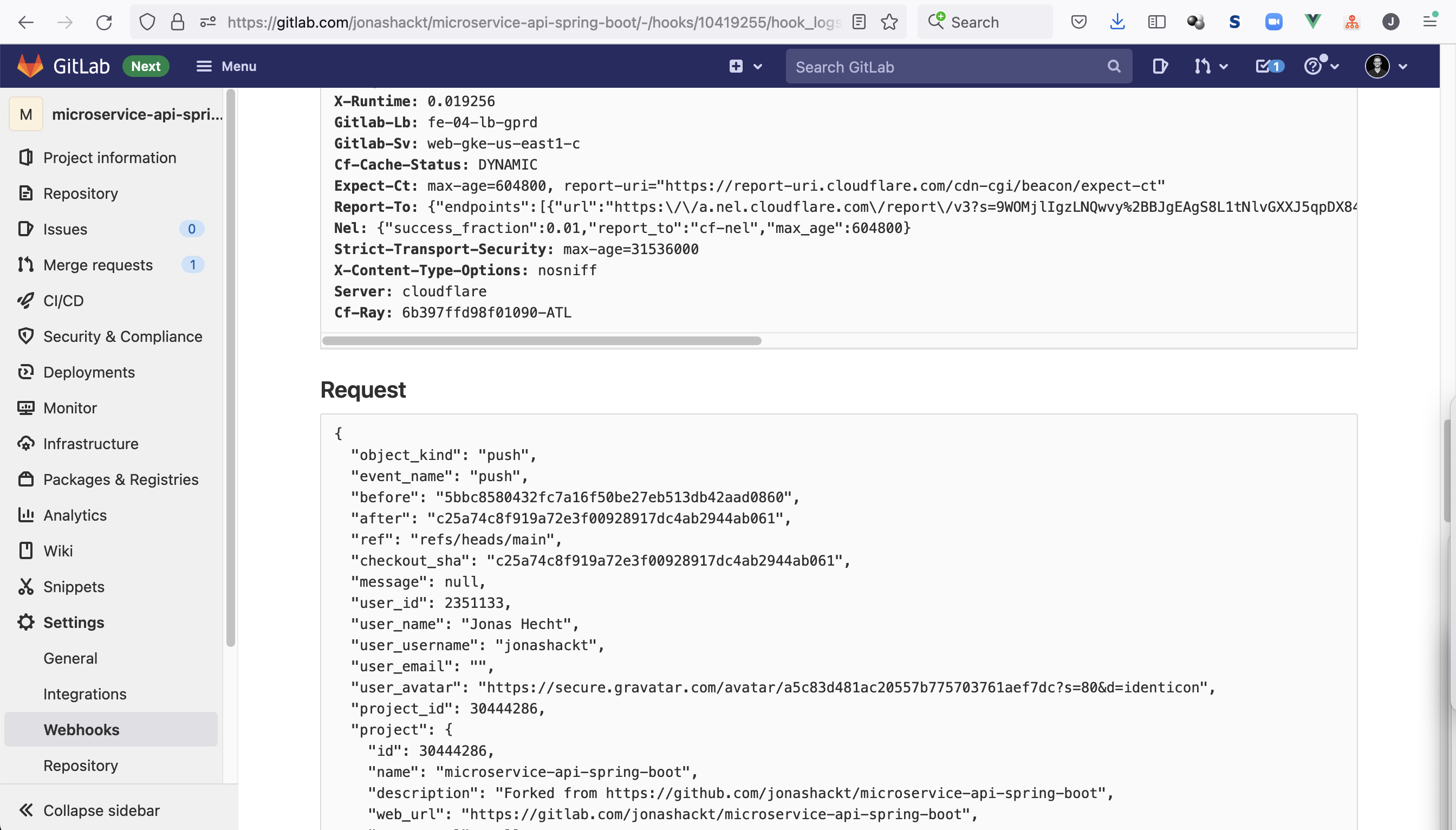Expand the create new plus dropdown
Viewport: 1456px width, 830px height.
coord(745,66)
